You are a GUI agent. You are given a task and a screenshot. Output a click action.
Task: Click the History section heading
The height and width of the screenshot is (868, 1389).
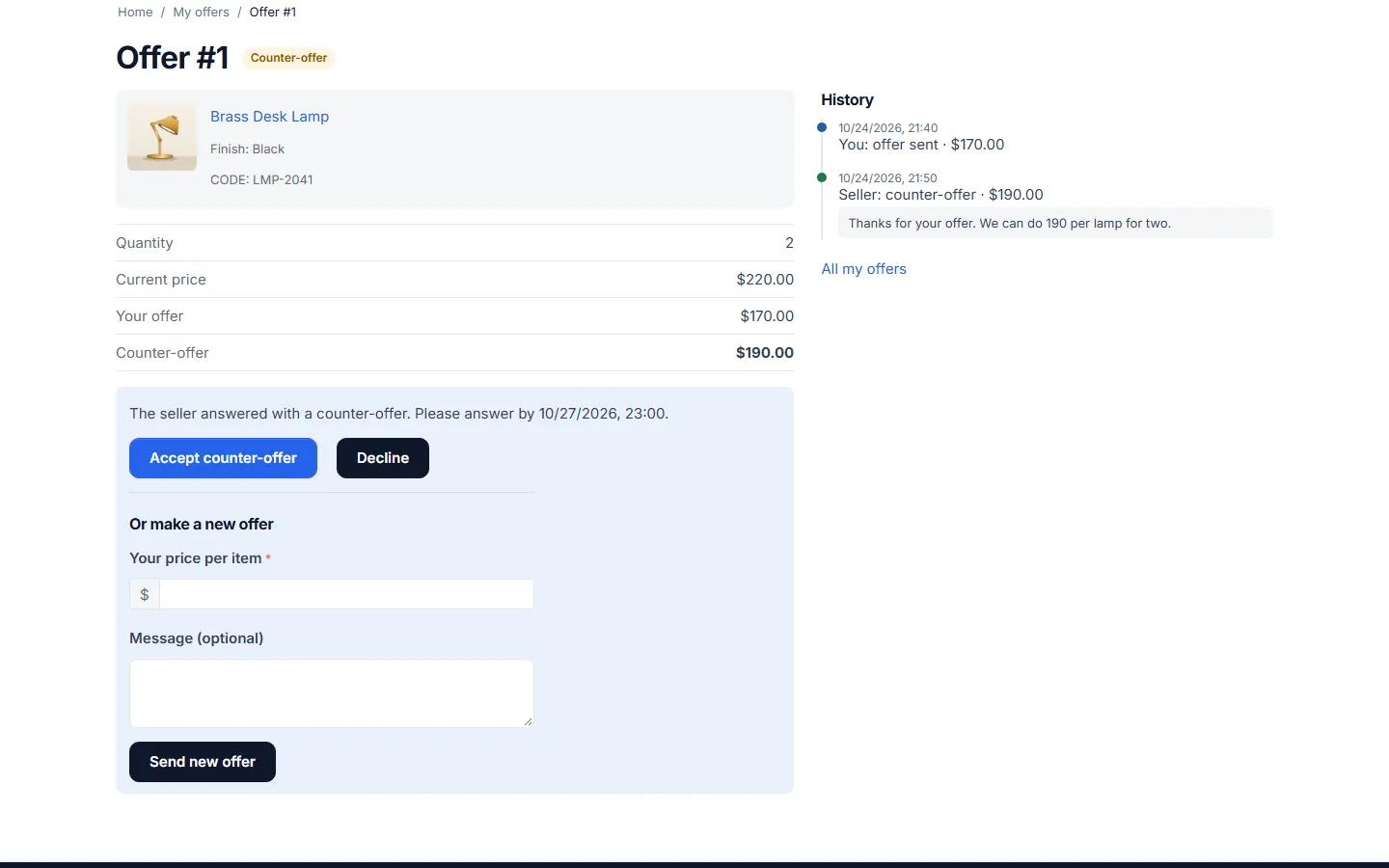[847, 99]
